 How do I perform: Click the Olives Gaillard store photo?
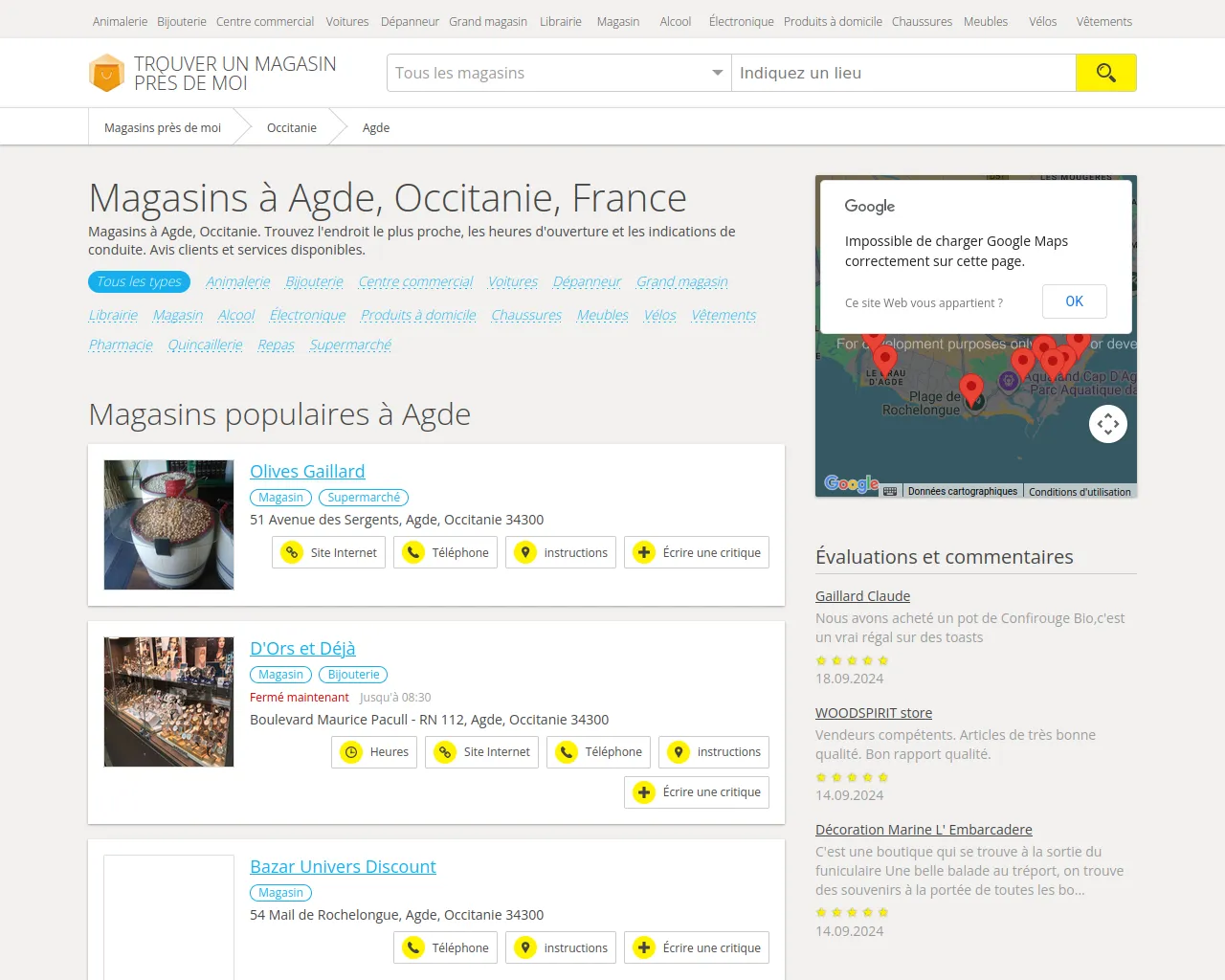tap(168, 524)
